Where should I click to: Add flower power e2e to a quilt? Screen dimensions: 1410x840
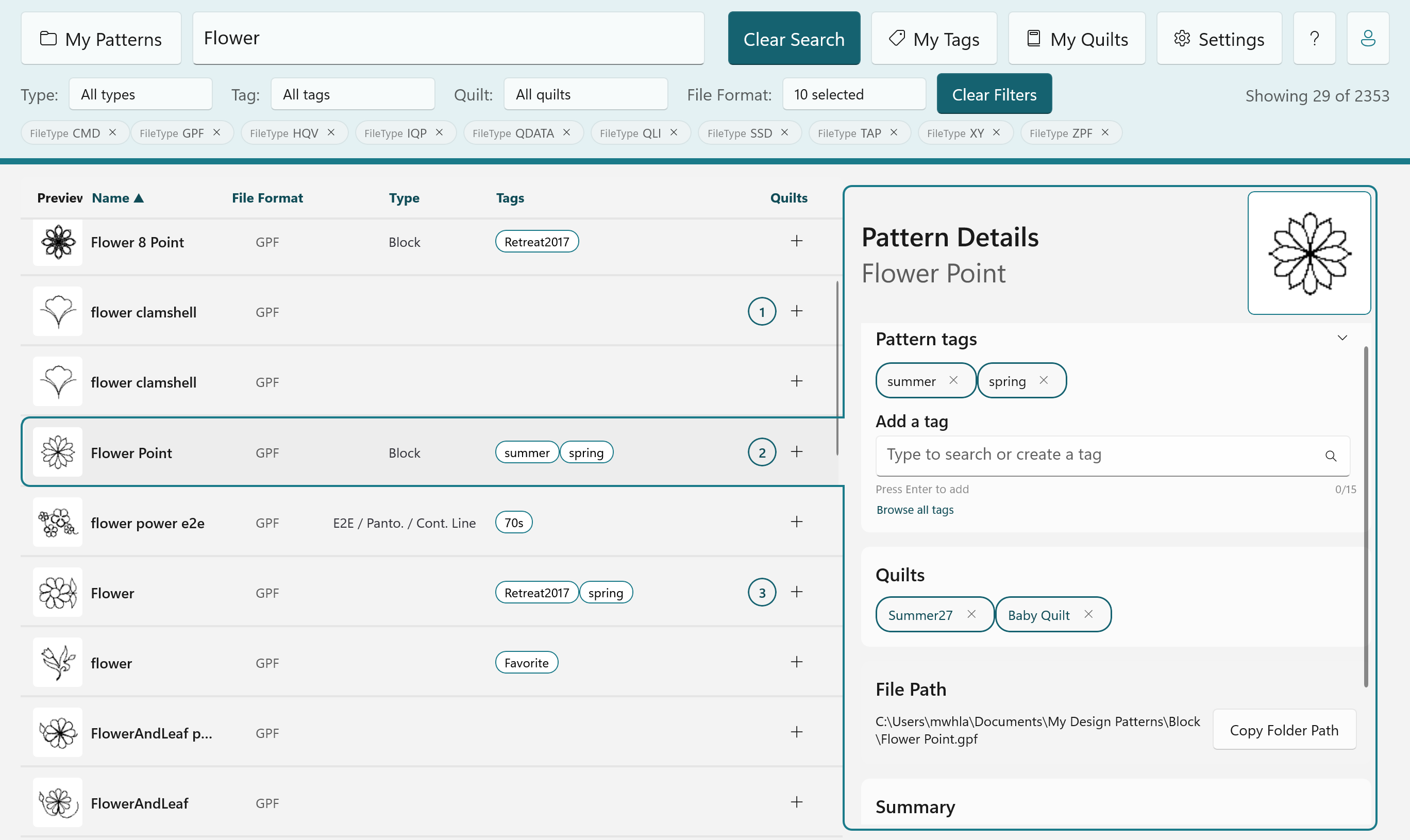pyautogui.click(x=796, y=522)
